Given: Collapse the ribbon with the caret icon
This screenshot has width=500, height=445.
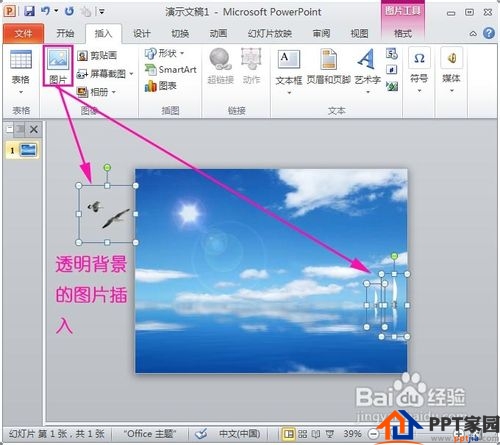Looking at the screenshot, I should pos(473,34).
